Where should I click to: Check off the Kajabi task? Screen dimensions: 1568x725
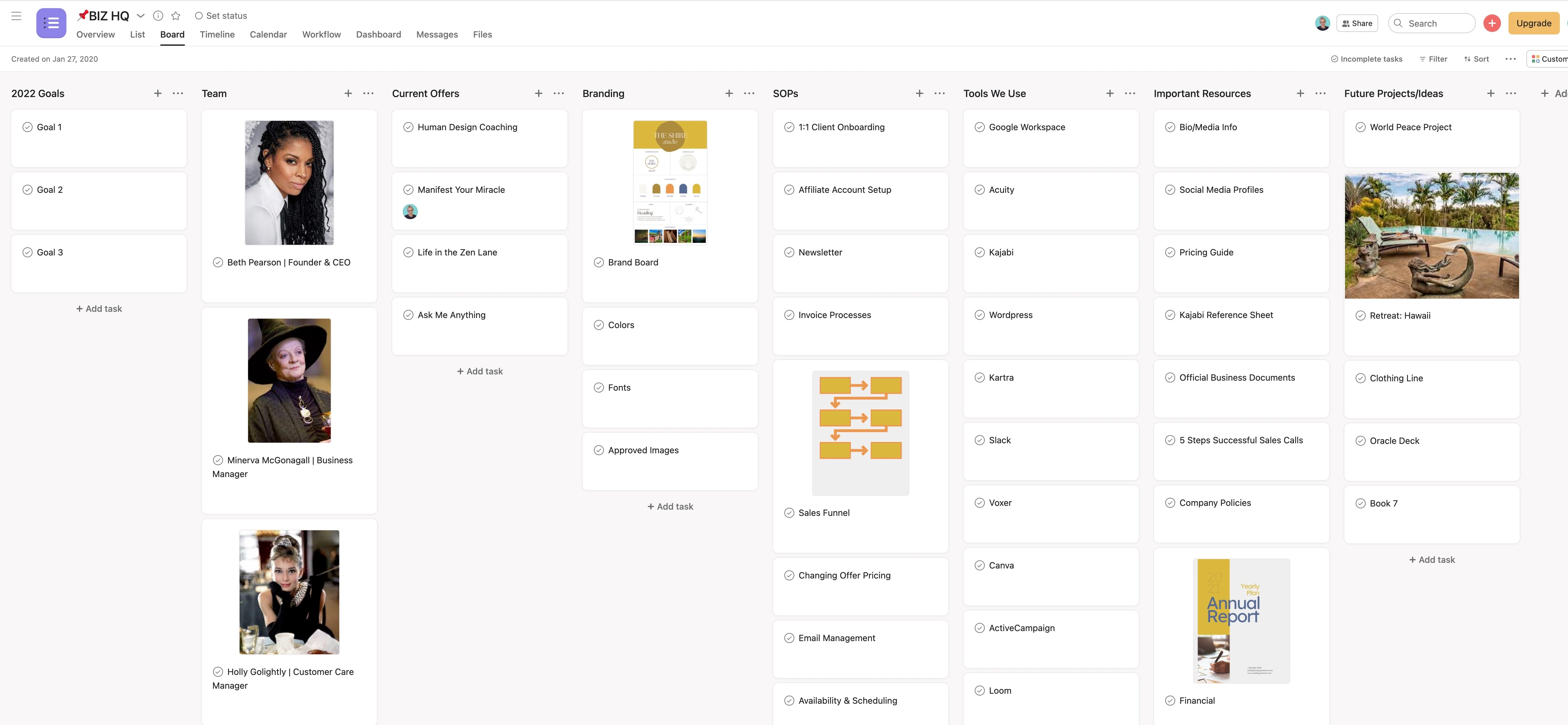pos(979,252)
